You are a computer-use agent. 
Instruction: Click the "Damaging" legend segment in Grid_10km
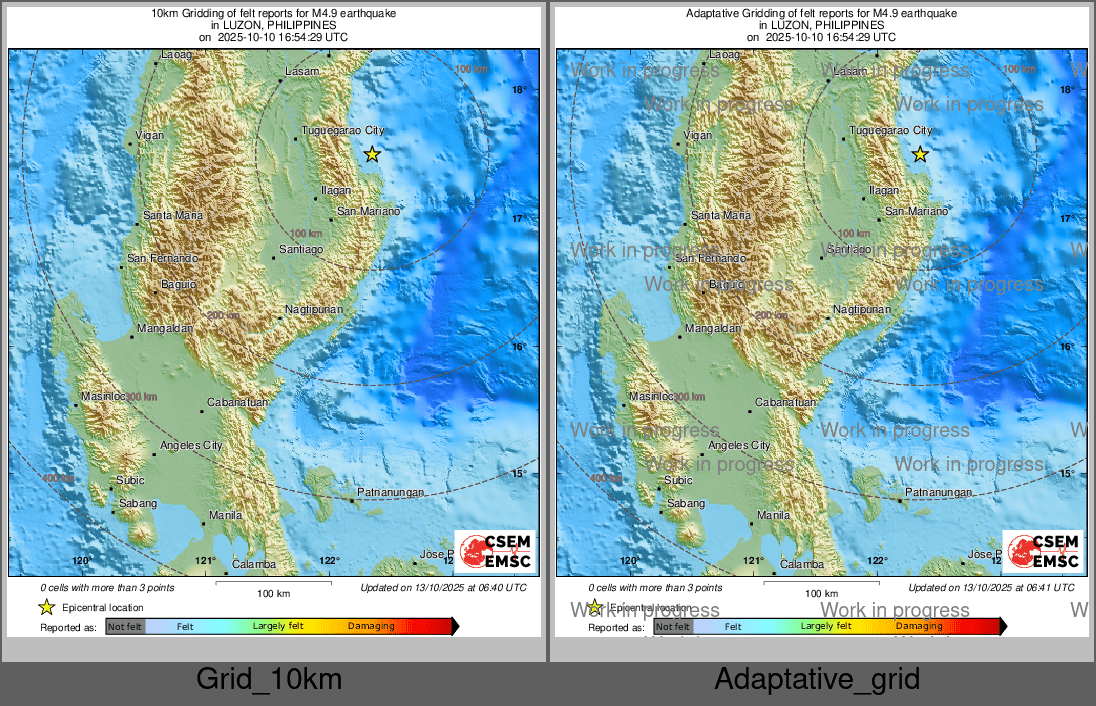click(371, 626)
